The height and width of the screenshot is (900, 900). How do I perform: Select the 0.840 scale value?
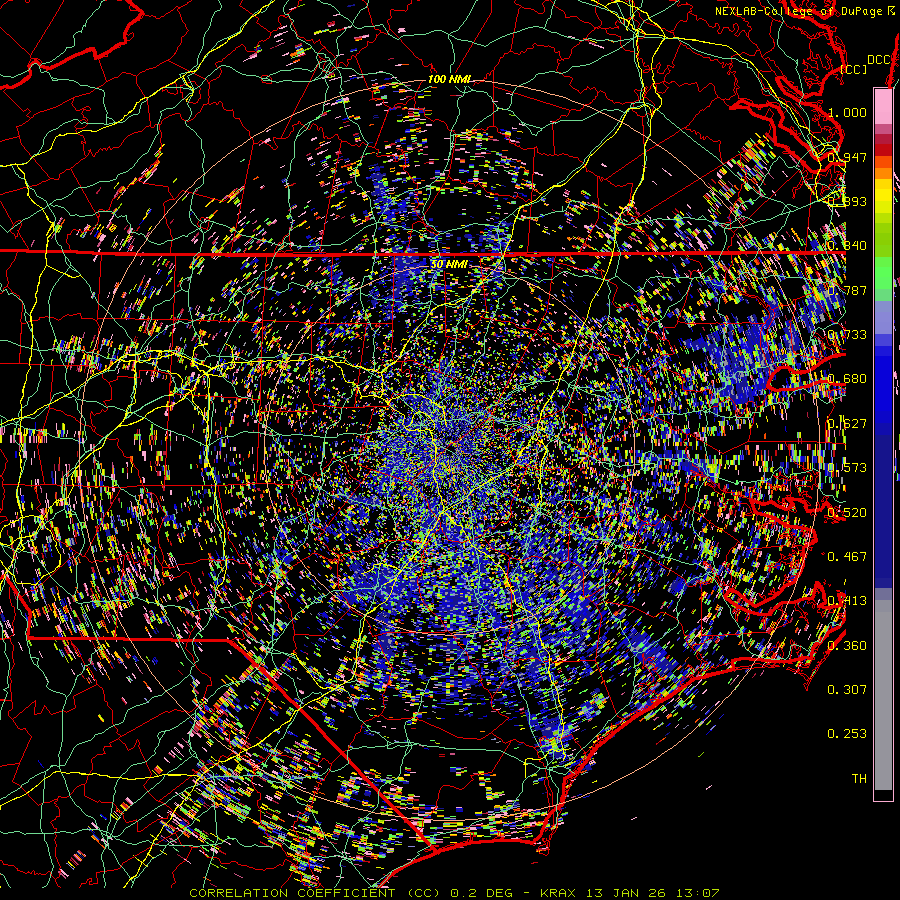[847, 246]
